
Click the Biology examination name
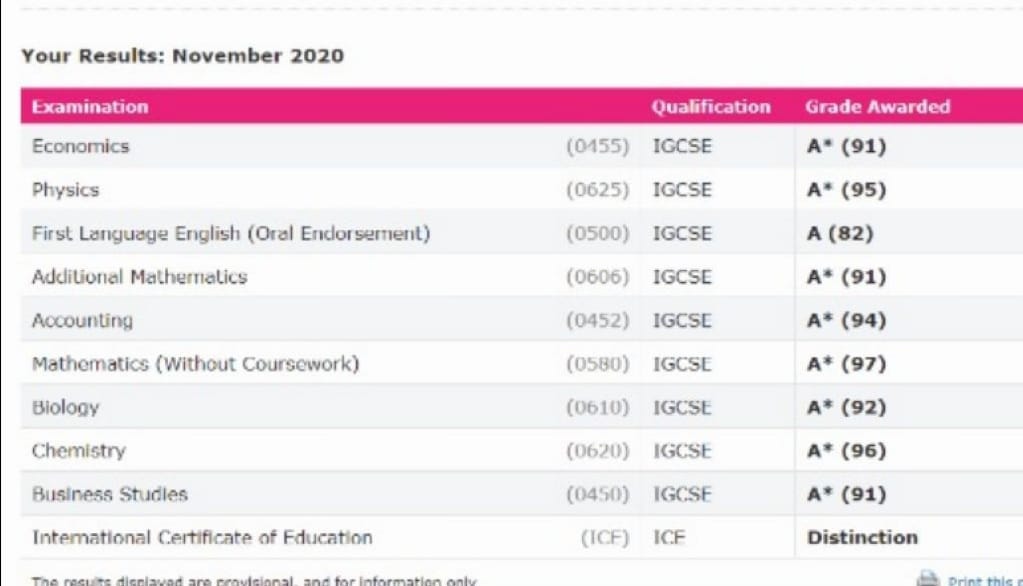point(66,407)
